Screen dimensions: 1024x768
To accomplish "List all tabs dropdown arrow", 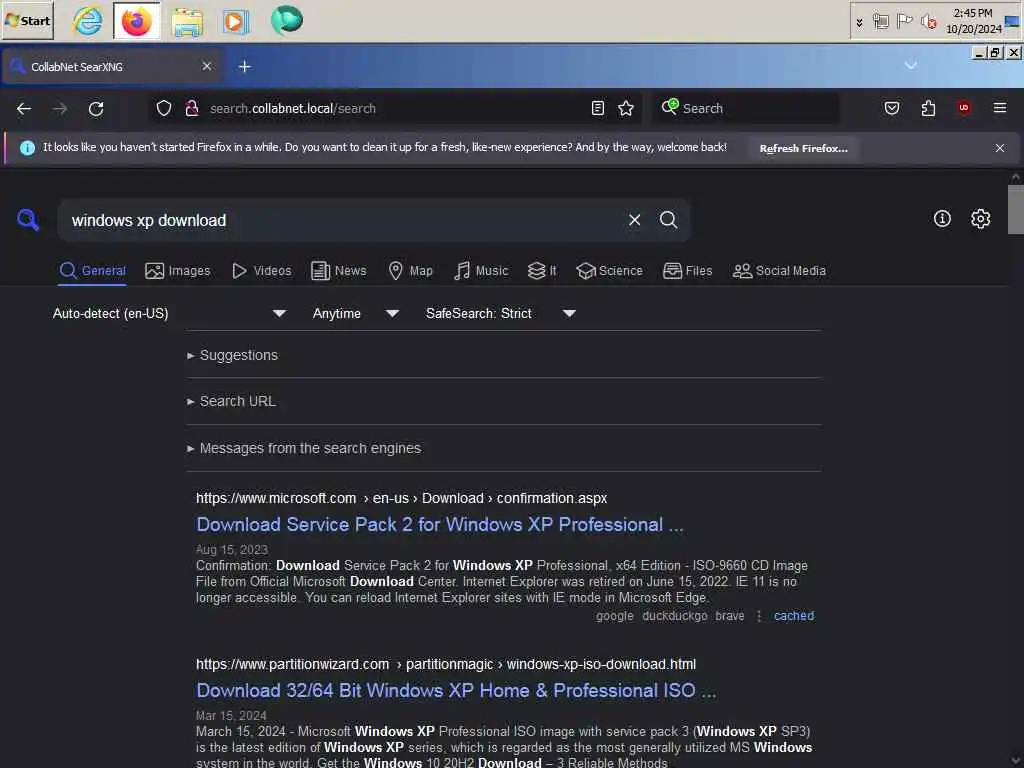I will click(910, 65).
